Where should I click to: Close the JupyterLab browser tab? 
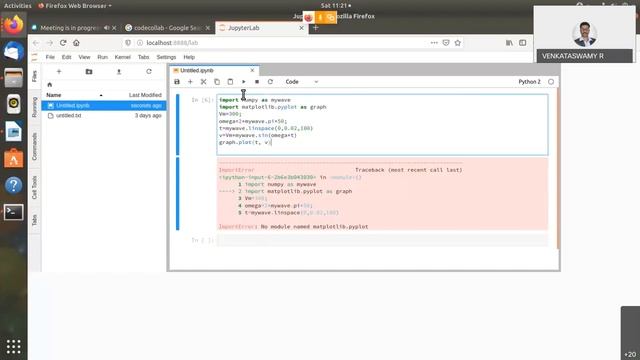(x=301, y=28)
